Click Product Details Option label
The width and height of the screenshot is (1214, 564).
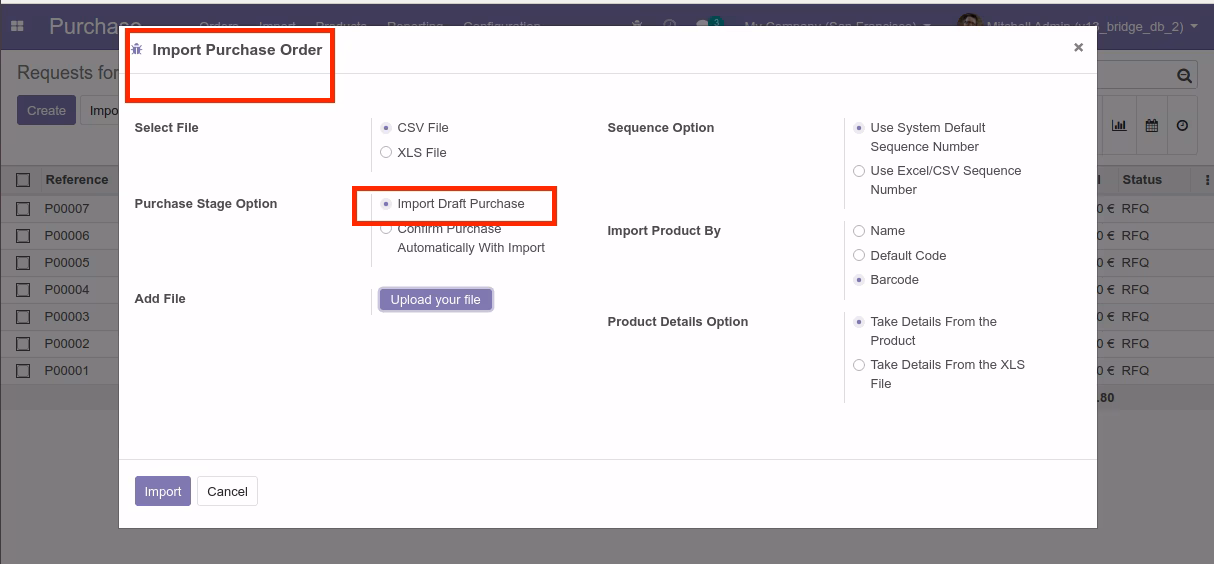678,322
